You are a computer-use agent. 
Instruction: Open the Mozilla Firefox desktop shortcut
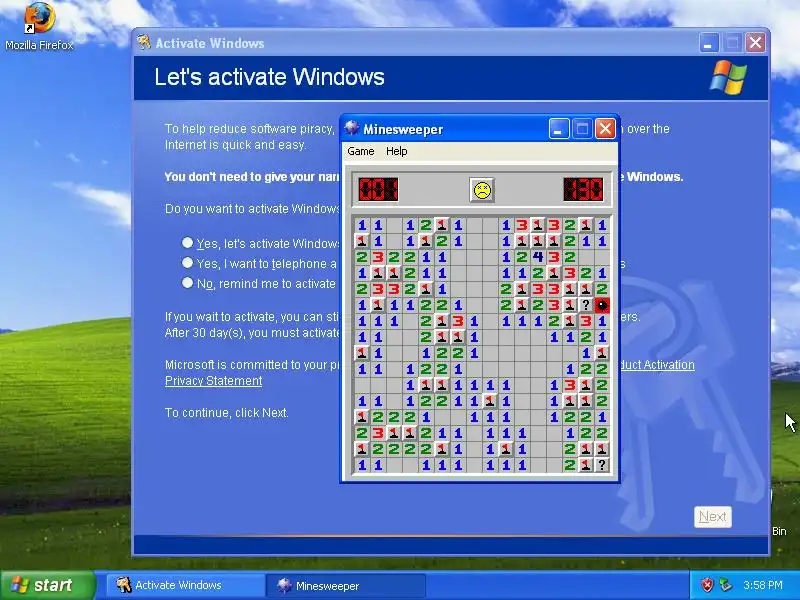click(x=39, y=26)
